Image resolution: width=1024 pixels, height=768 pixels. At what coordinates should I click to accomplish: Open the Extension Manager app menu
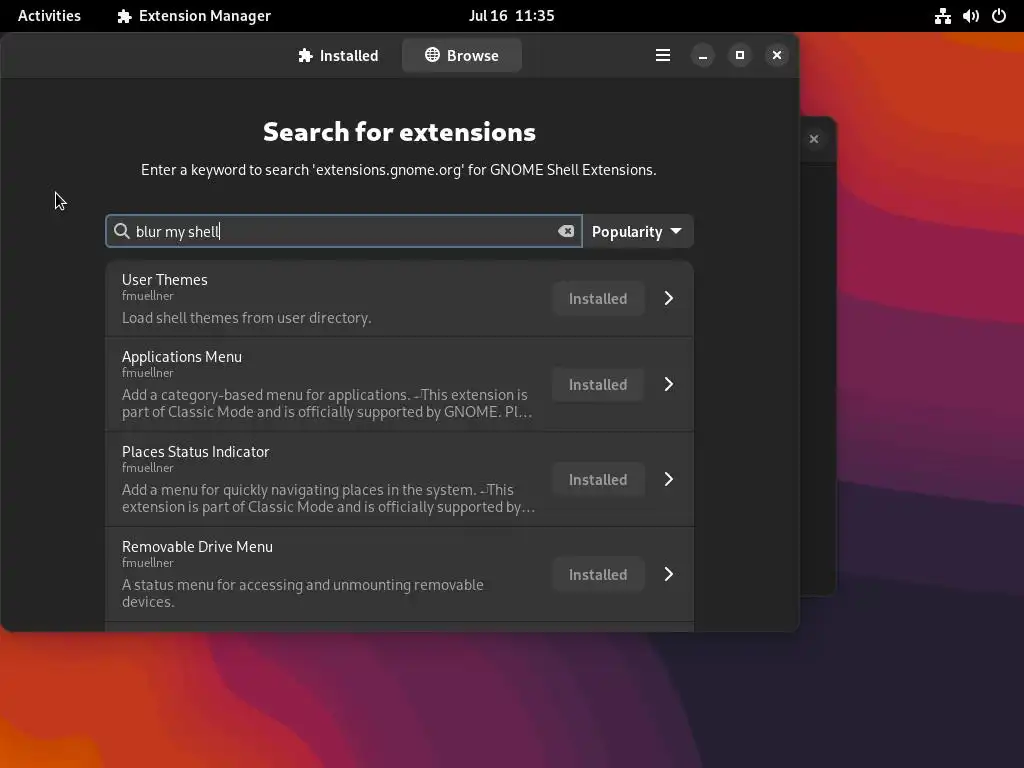coord(194,16)
